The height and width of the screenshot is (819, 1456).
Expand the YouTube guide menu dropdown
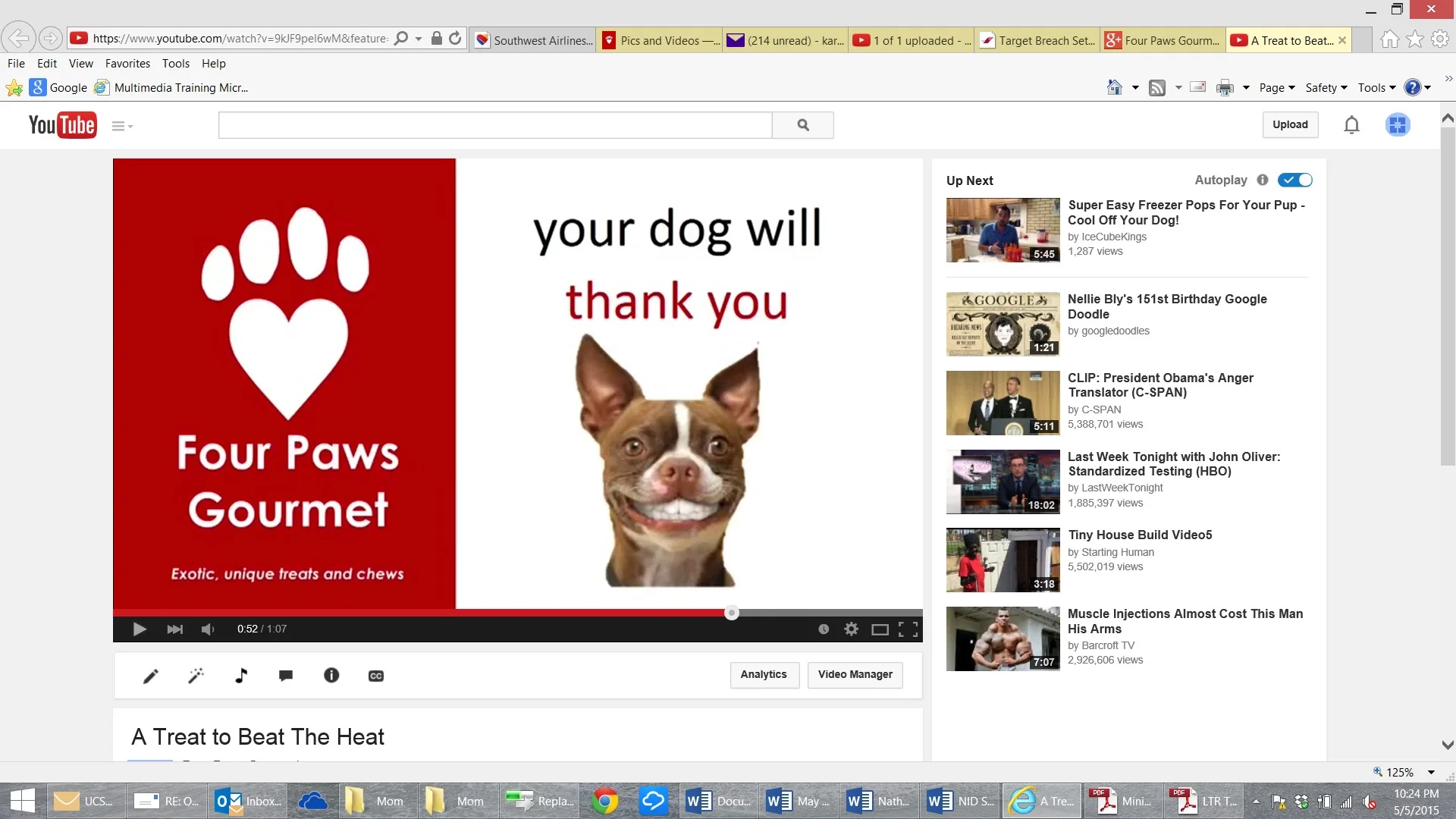pyautogui.click(x=122, y=126)
